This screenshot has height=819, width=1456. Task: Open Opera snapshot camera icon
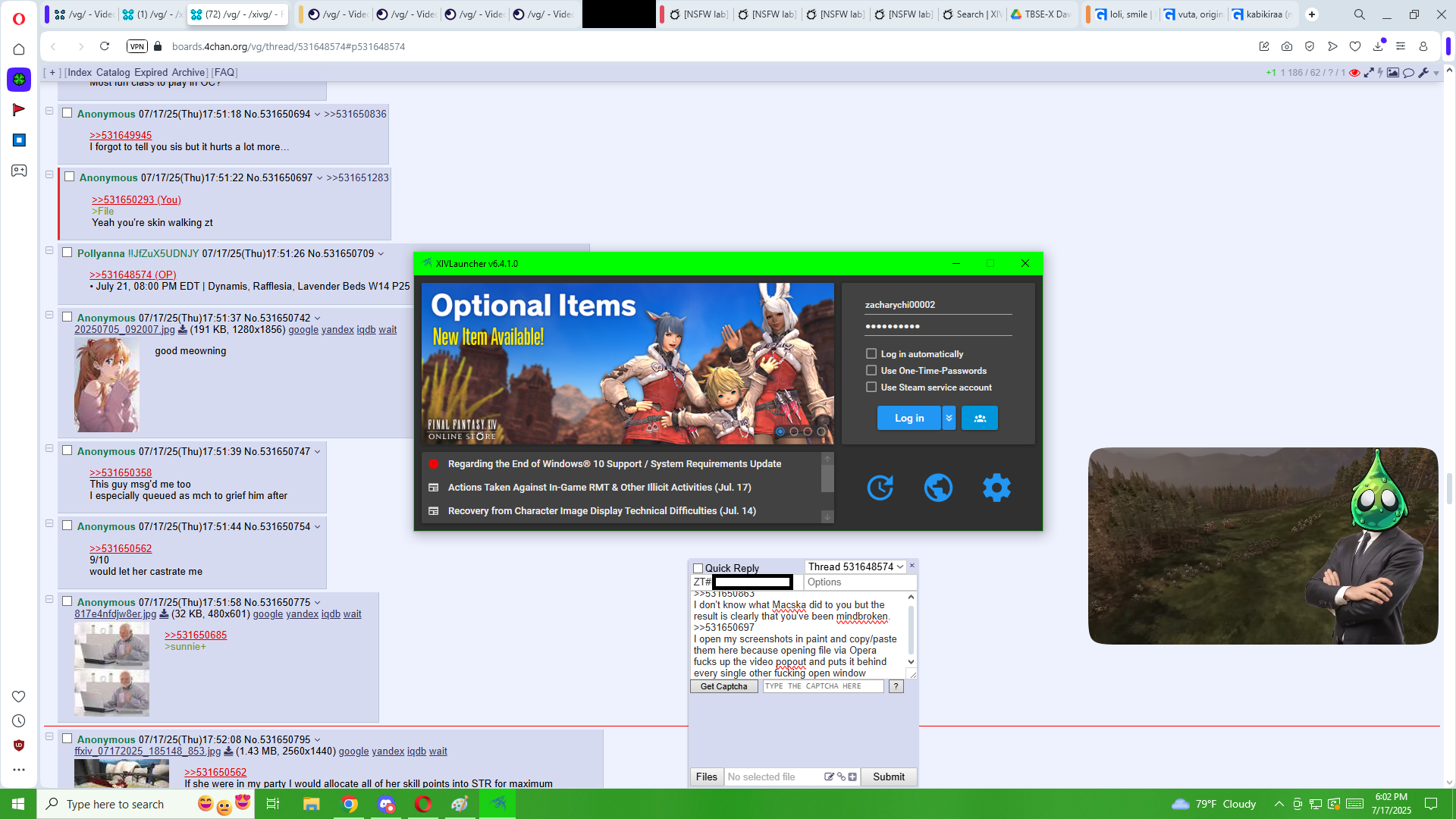pos(1287,46)
